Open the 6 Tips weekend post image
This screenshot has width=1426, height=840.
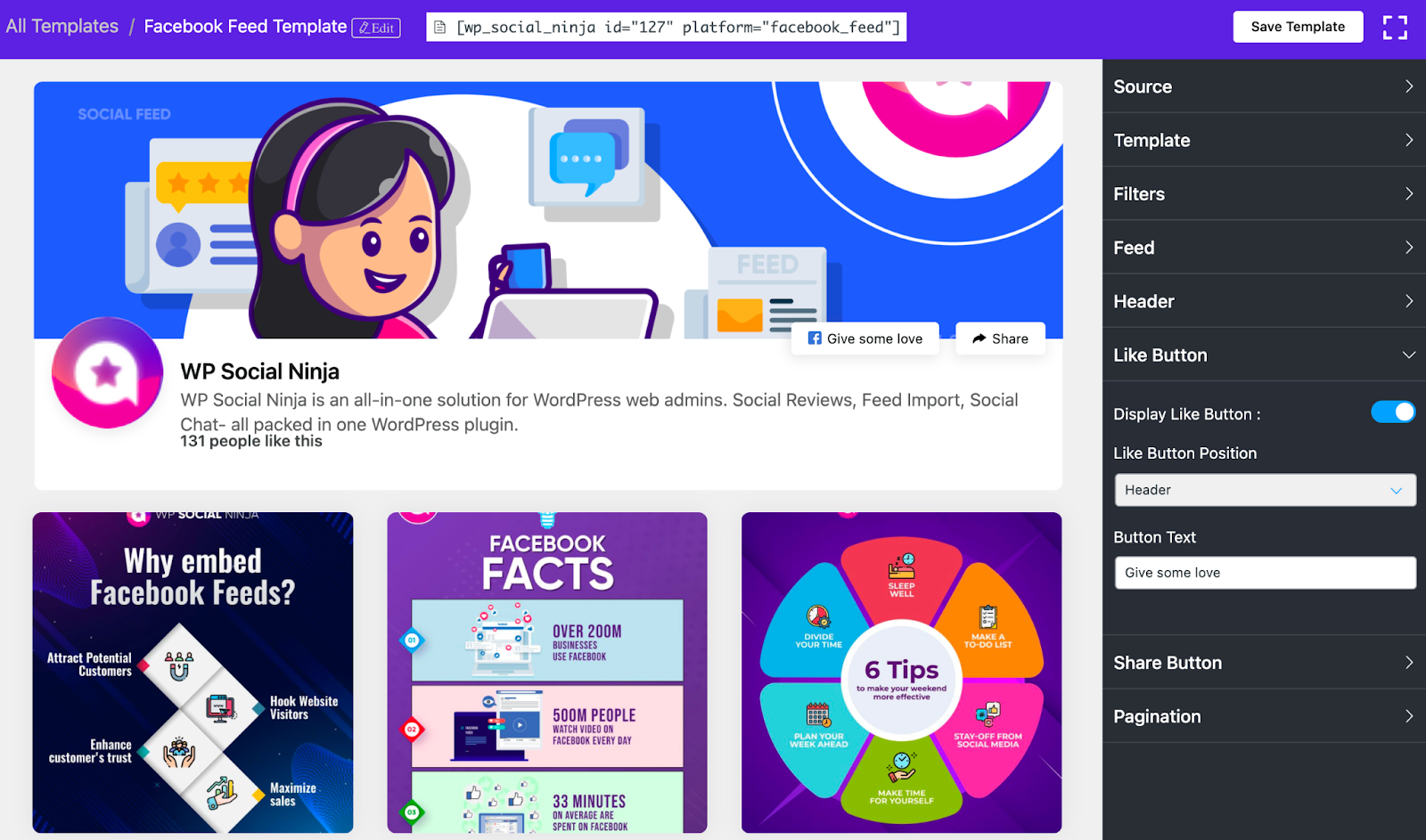(901, 673)
